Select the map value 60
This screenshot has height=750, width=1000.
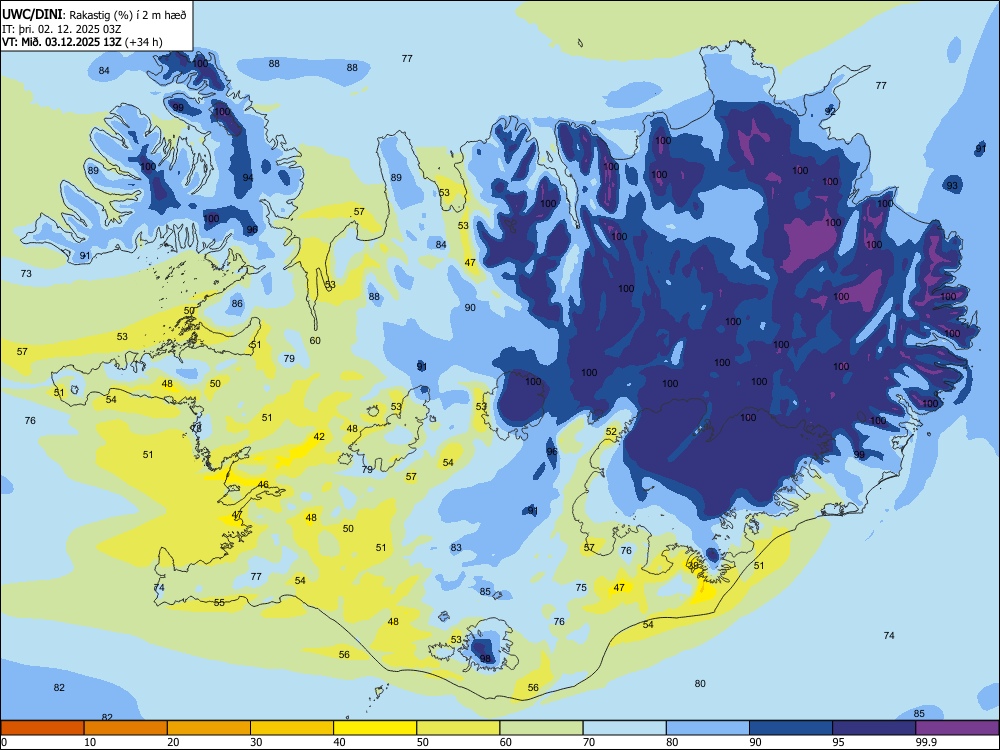(315, 341)
